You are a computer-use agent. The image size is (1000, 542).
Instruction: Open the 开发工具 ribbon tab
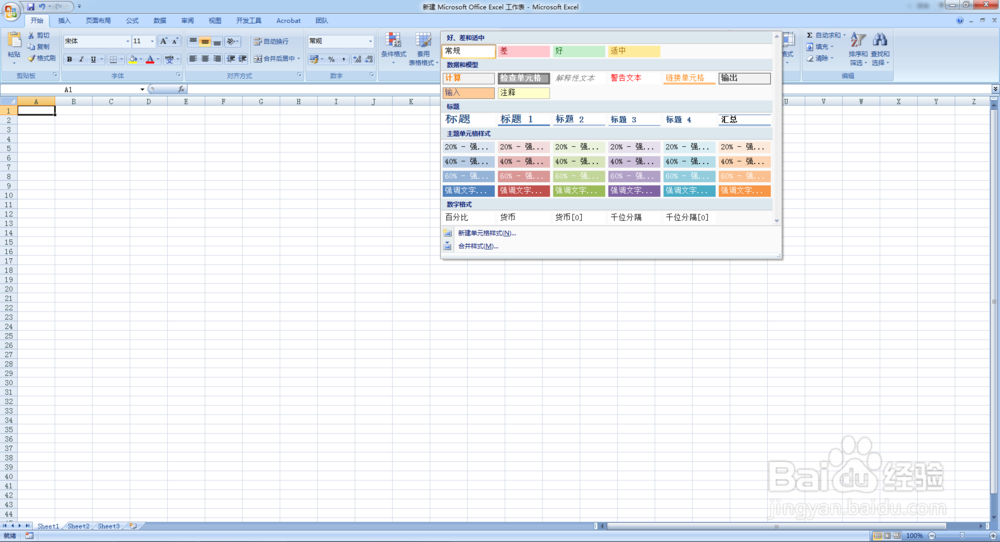point(249,21)
